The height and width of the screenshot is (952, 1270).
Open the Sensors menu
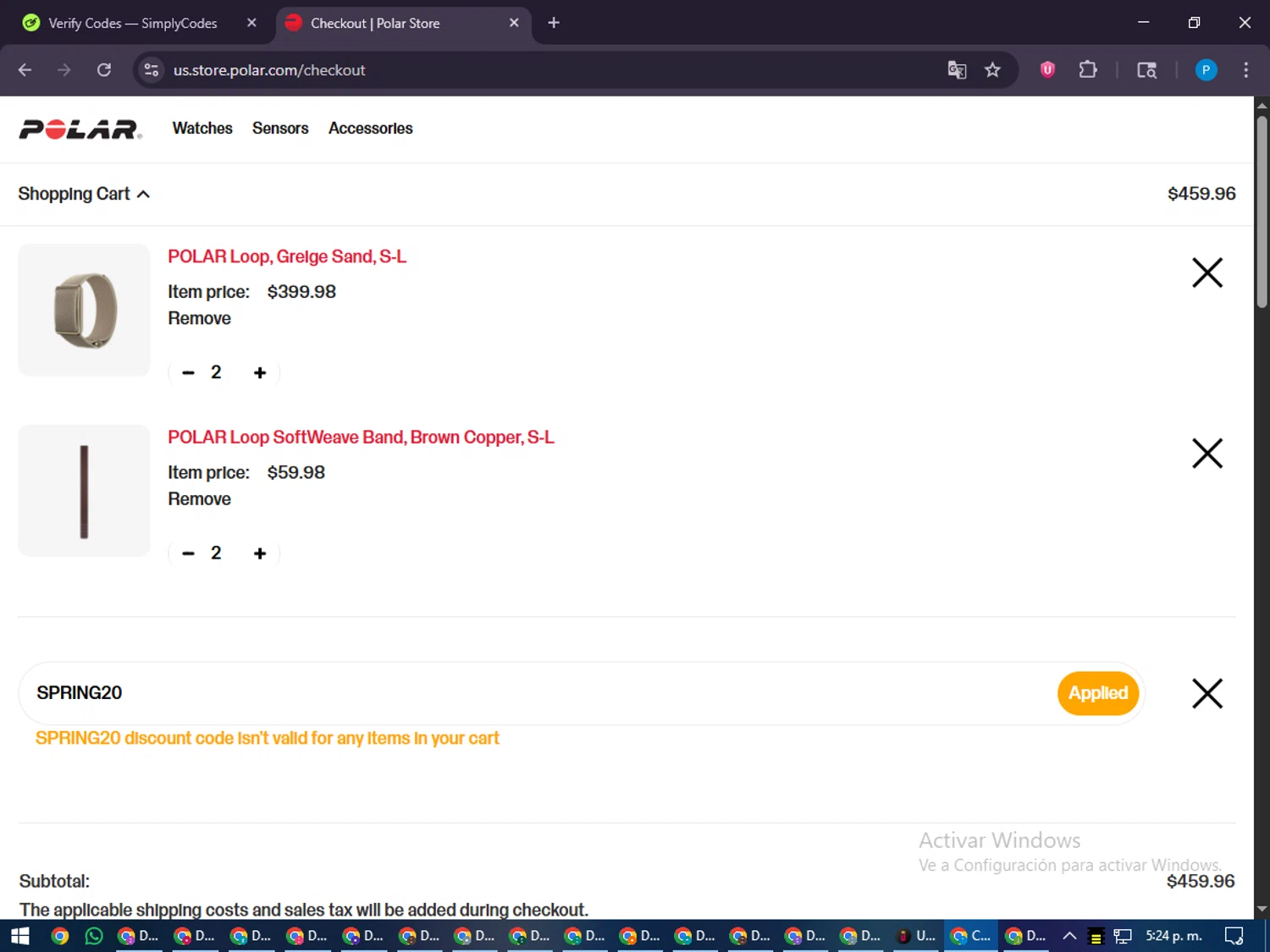coord(280,129)
